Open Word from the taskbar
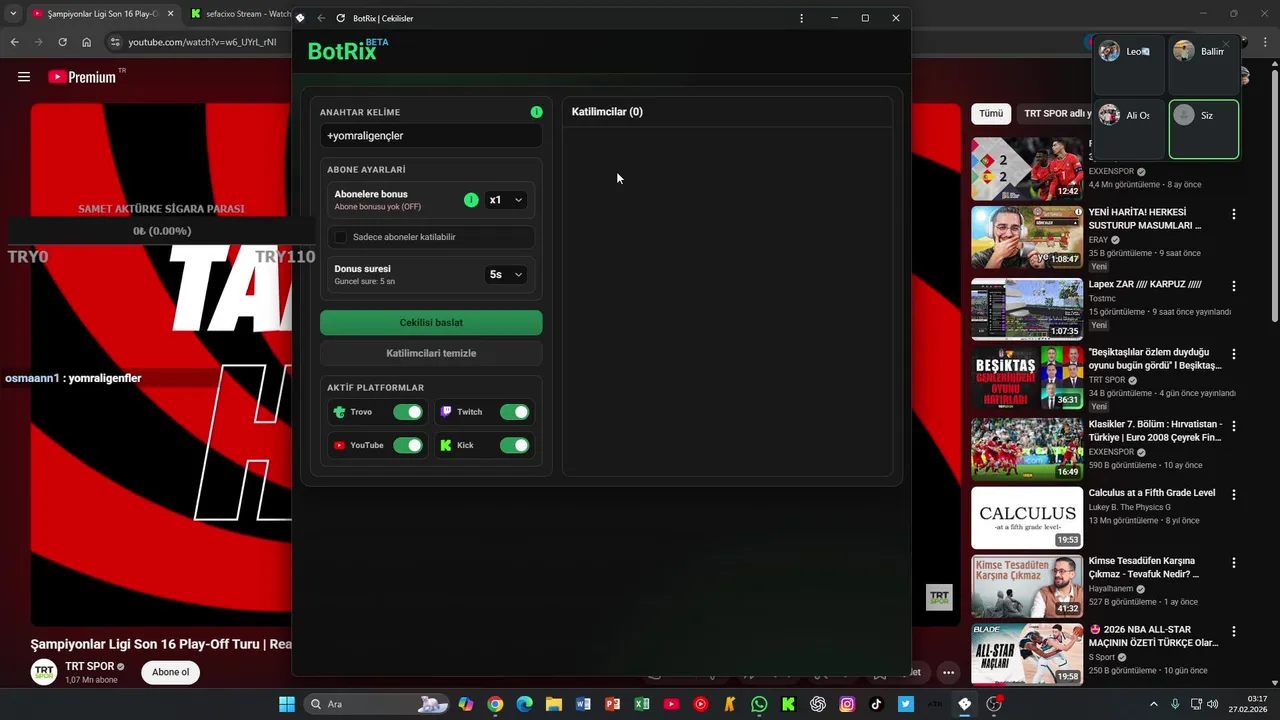 (583, 704)
